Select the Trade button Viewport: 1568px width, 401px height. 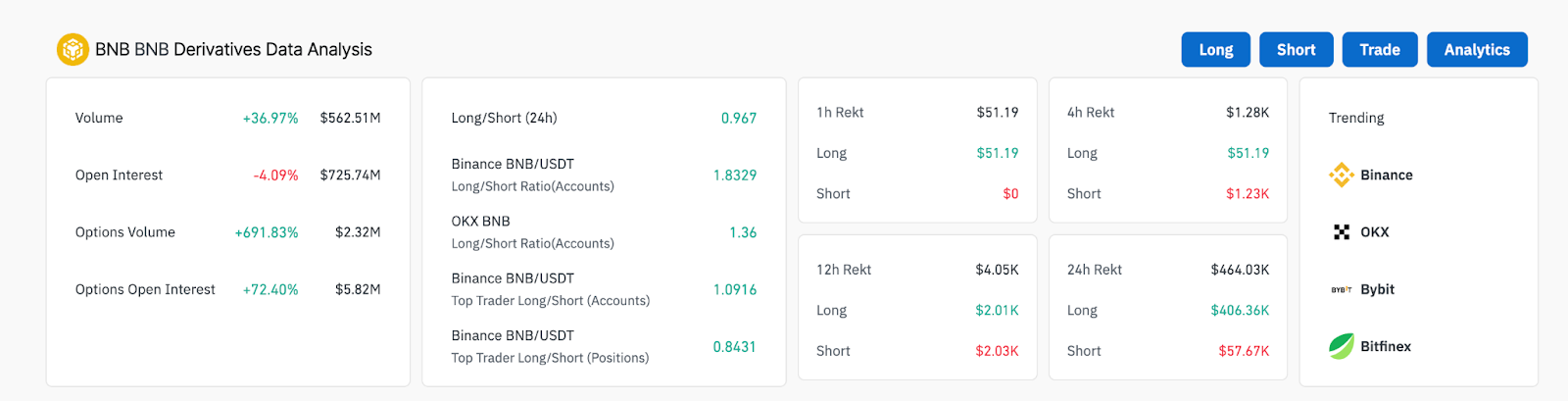pos(1380,49)
